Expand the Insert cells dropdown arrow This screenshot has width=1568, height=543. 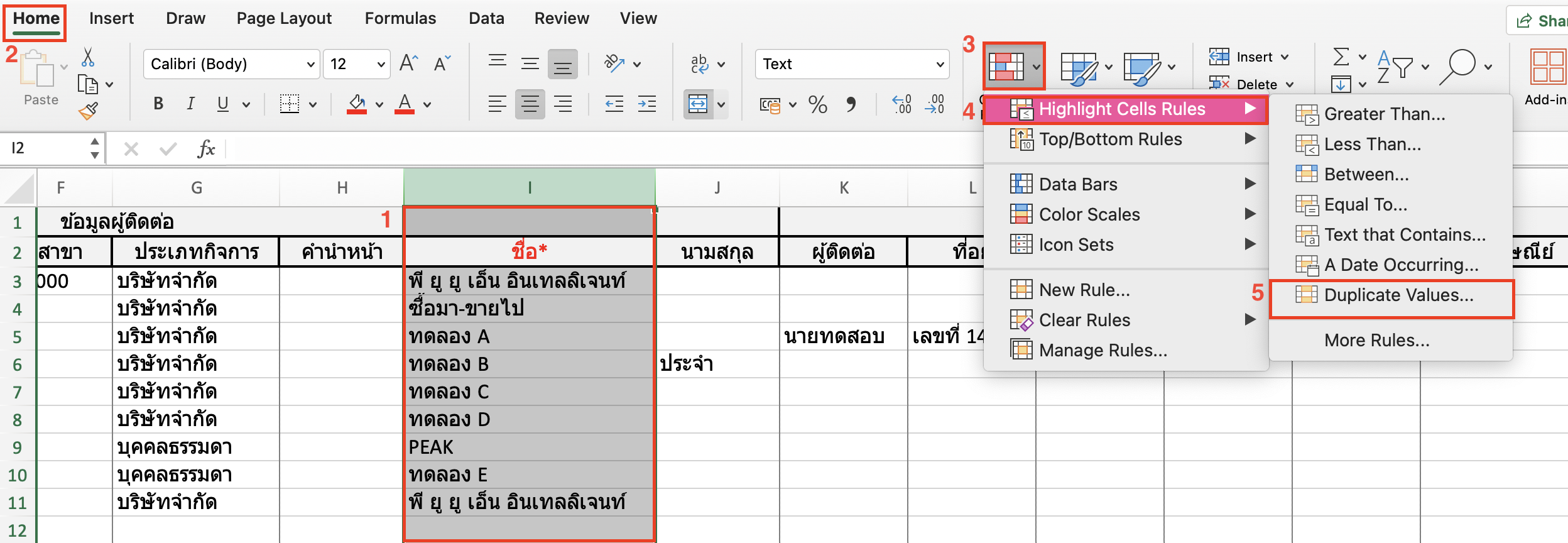click(x=1285, y=57)
